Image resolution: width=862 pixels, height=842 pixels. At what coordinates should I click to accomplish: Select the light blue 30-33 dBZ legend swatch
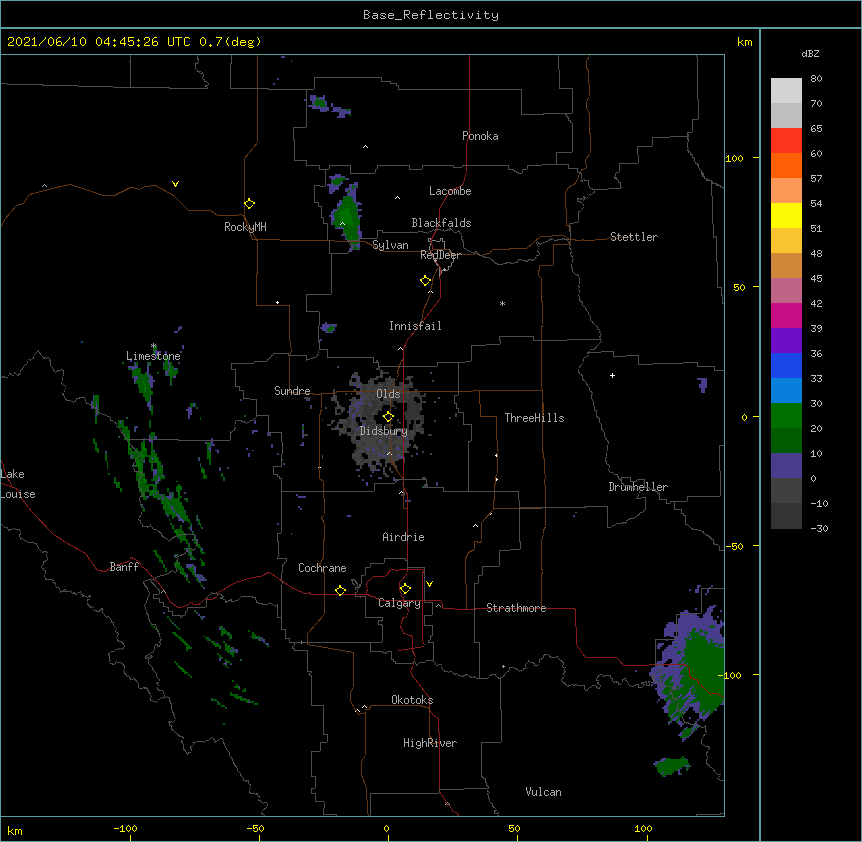(x=786, y=391)
